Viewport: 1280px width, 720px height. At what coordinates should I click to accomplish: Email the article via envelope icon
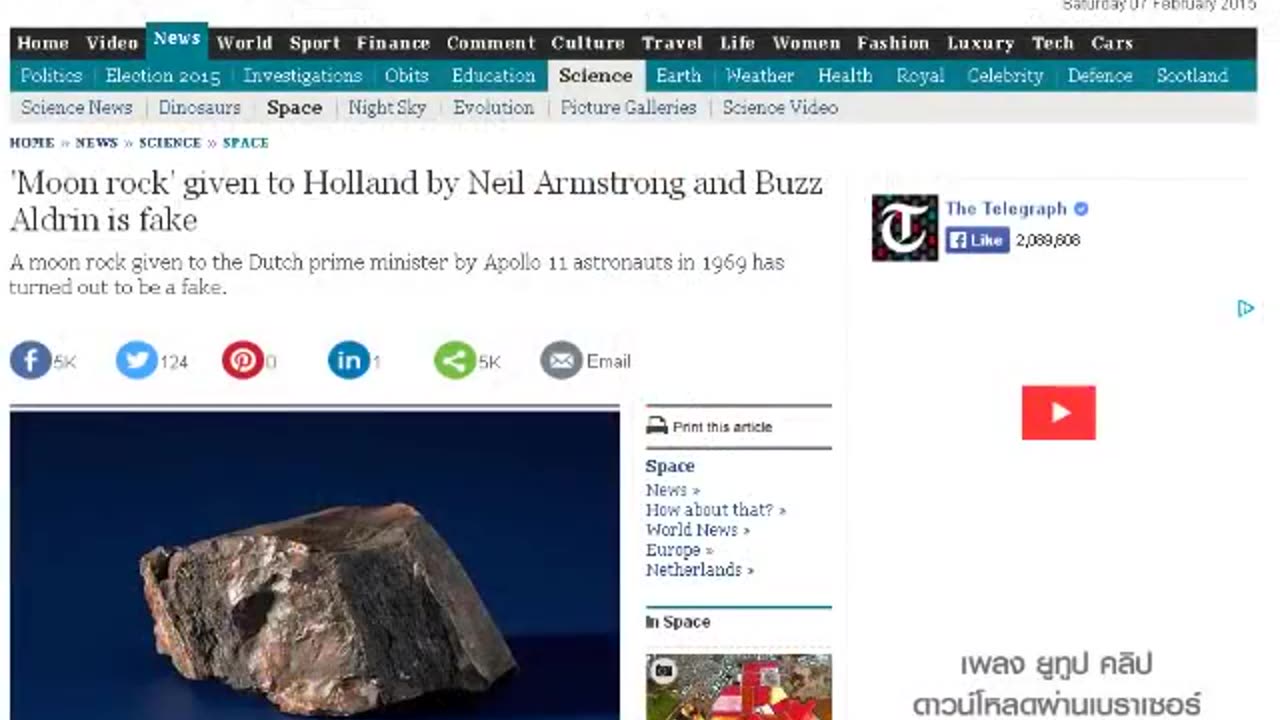[561, 361]
